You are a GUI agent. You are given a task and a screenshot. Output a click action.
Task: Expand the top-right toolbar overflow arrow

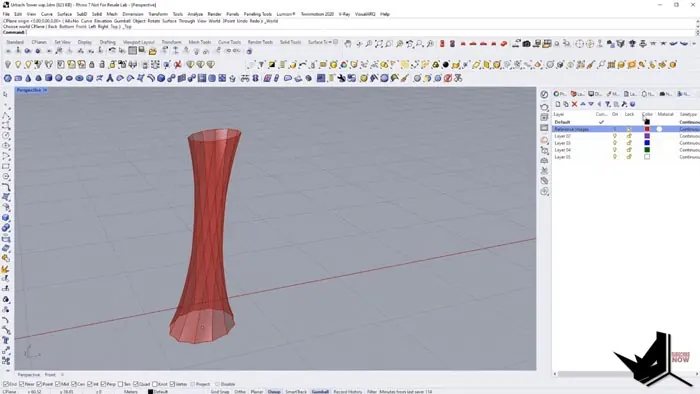(694, 44)
